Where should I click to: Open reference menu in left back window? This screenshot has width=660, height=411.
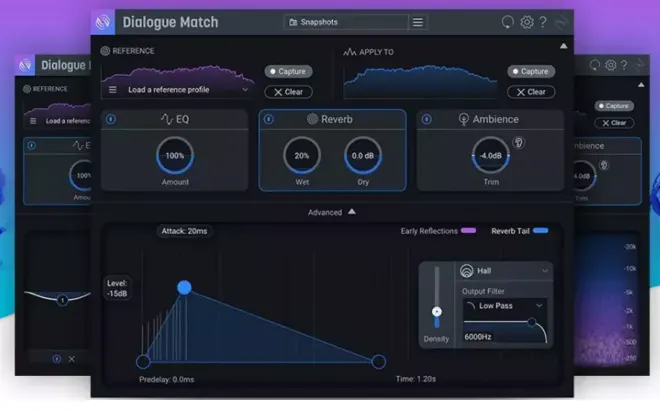coord(33,121)
